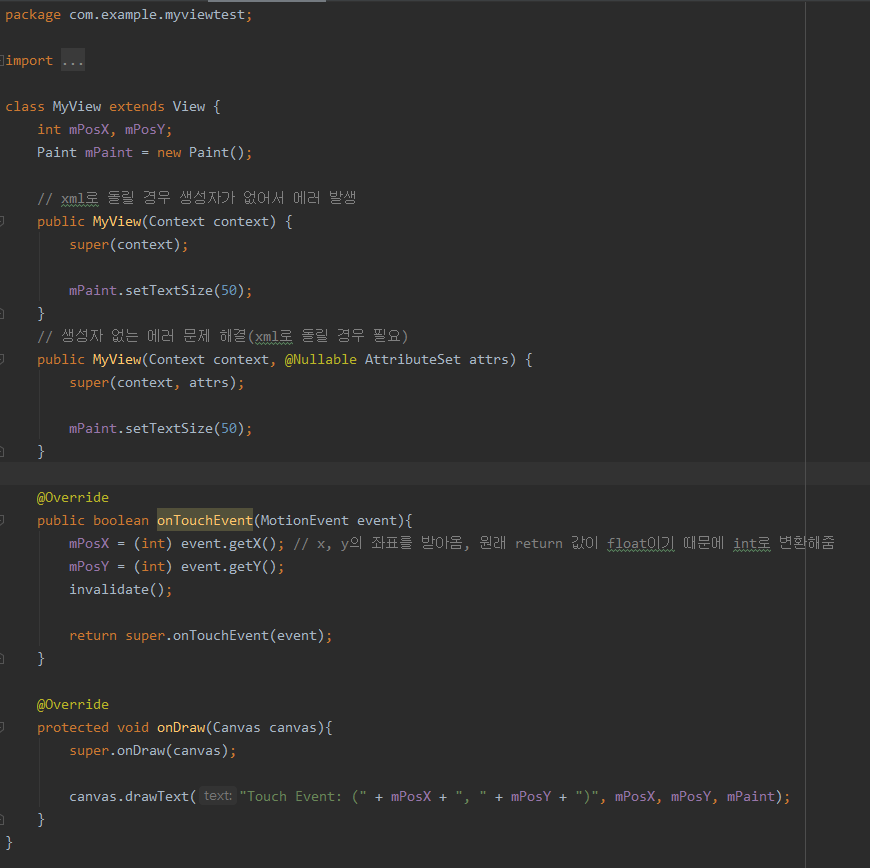Click "View" superclass after extends
The height and width of the screenshot is (868, 870).
(x=189, y=107)
